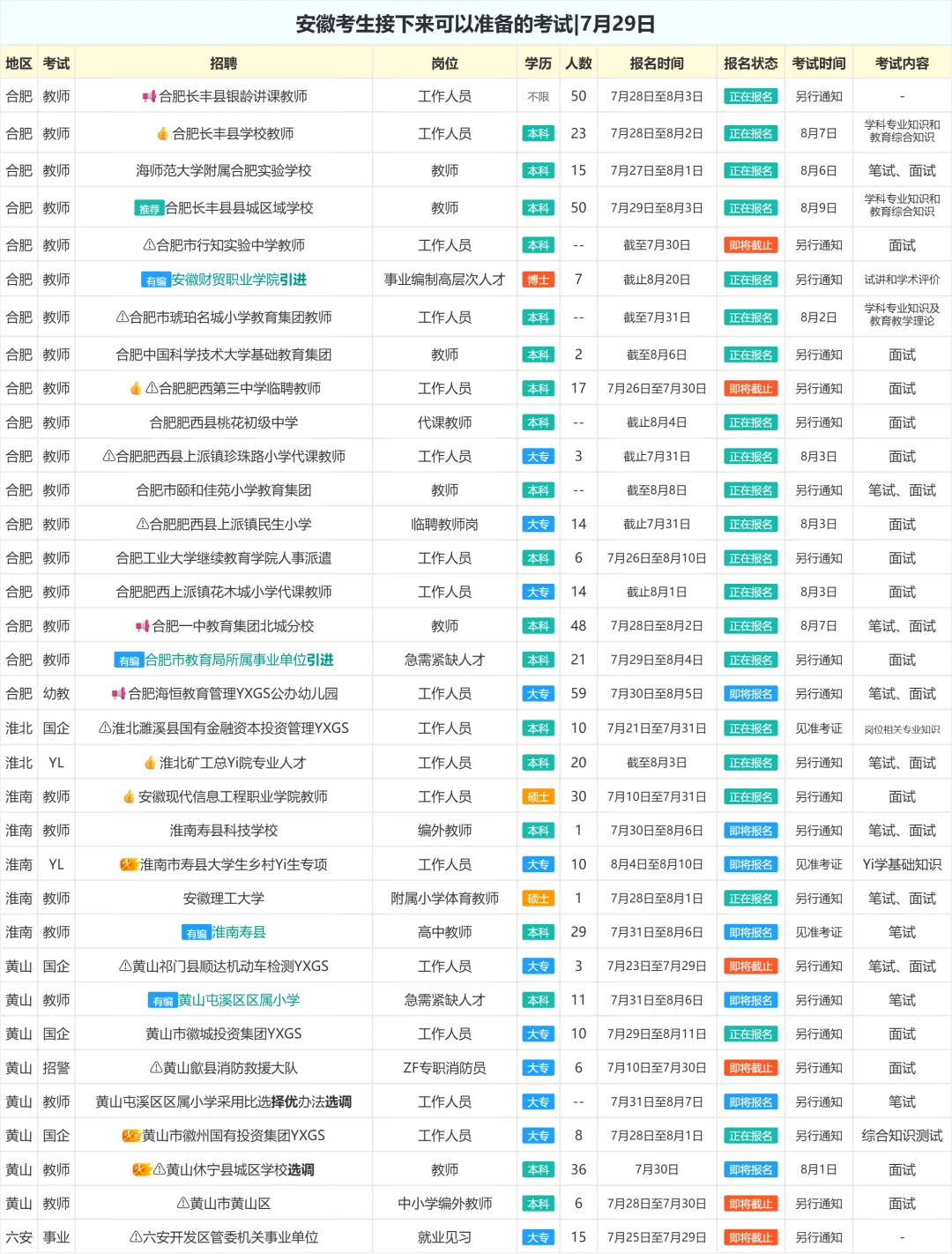
Task: Click 事业编制高层次人才 position cell
Action: tap(445, 280)
